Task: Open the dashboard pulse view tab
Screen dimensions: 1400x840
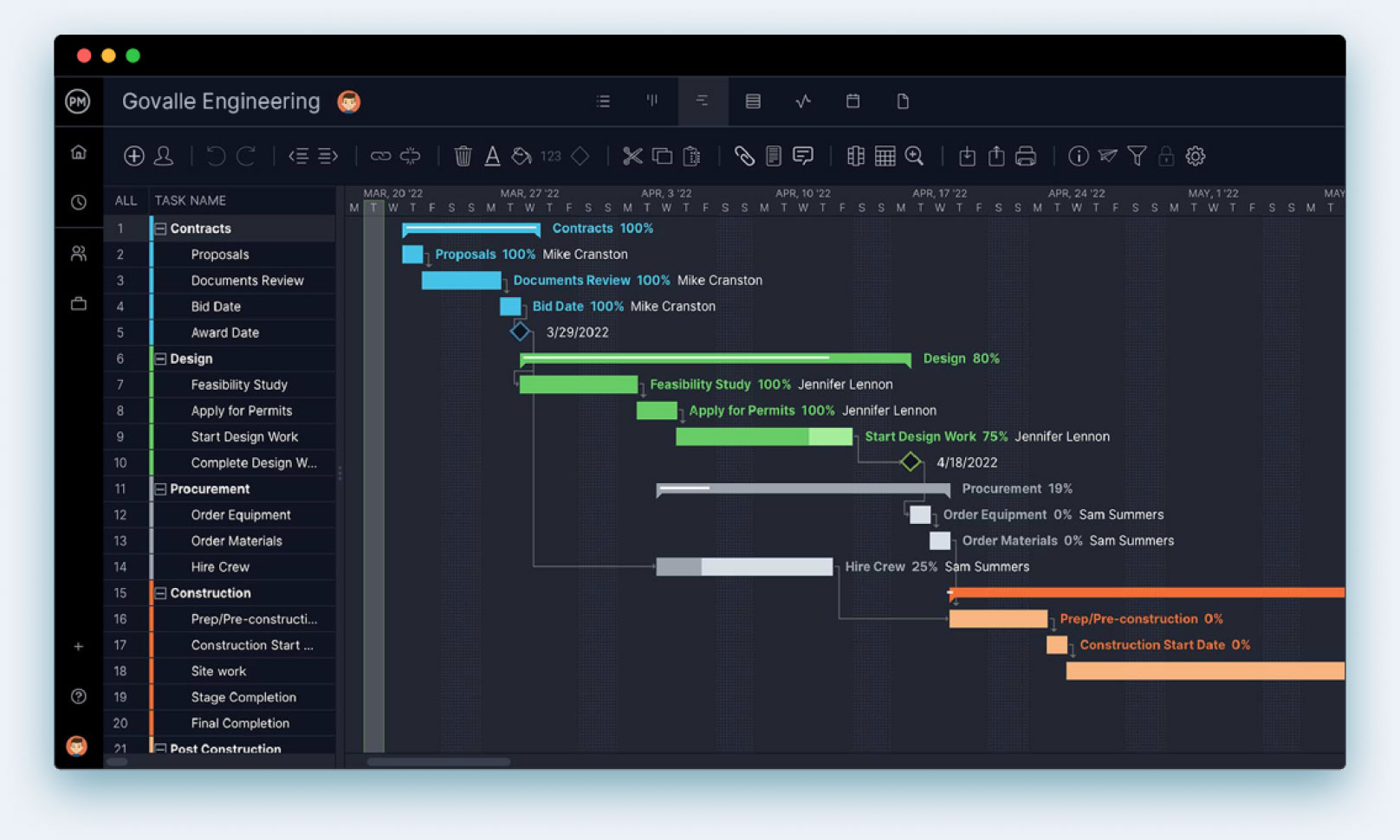Action: pos(803,101)
